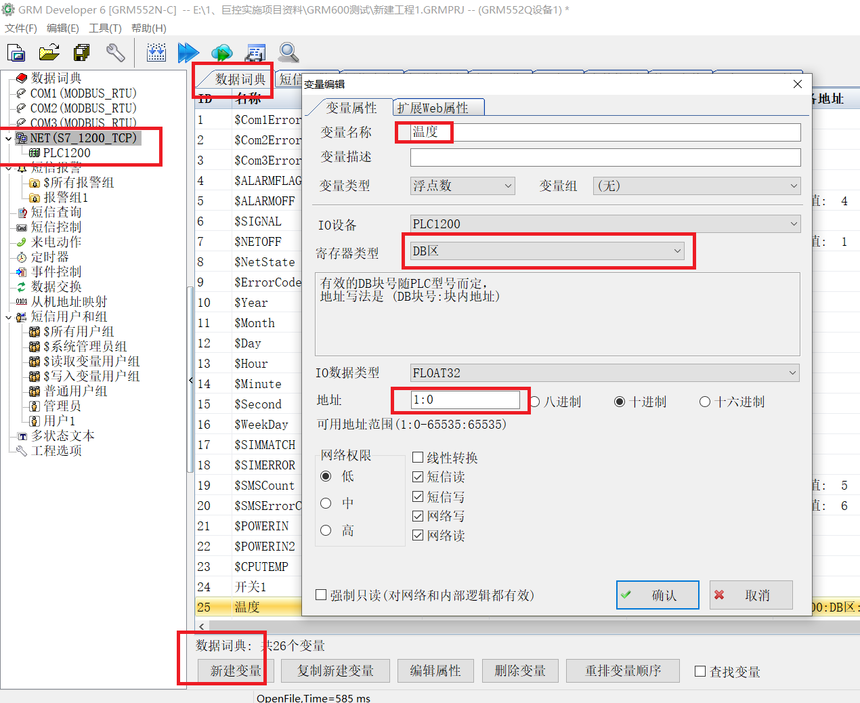Open 数据交换 tree item
Image resolution: width=860 pixels, height=703 pixels.
pos(56,286)
